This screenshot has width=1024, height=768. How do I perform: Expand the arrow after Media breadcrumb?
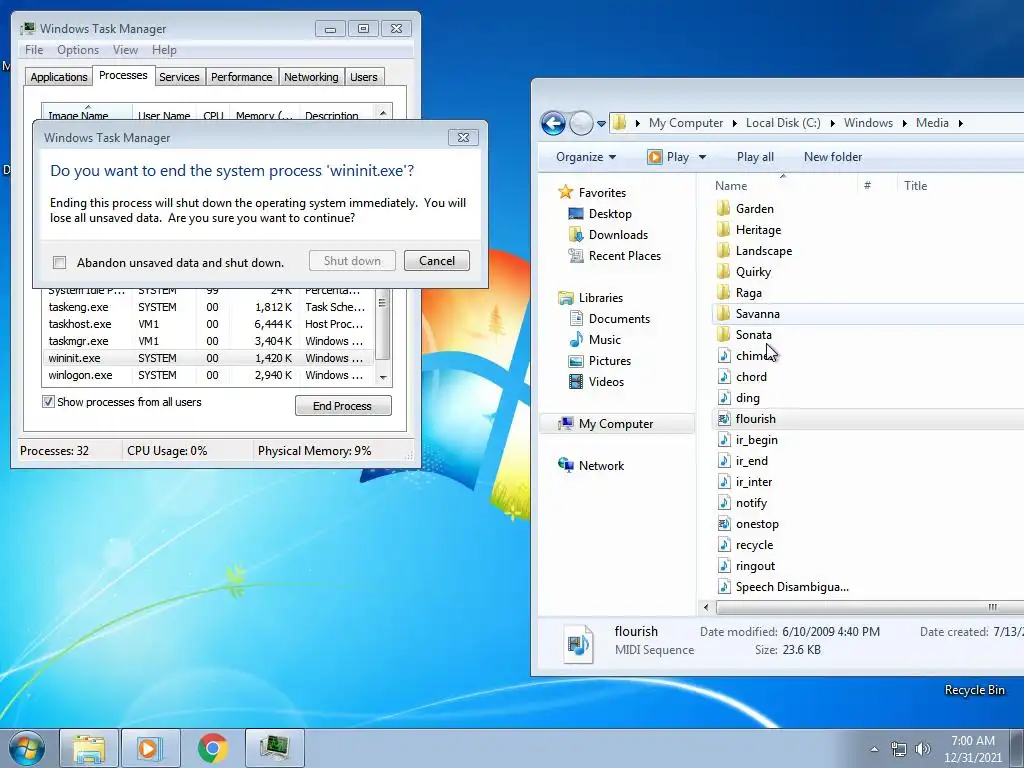[x=961, y=123]
